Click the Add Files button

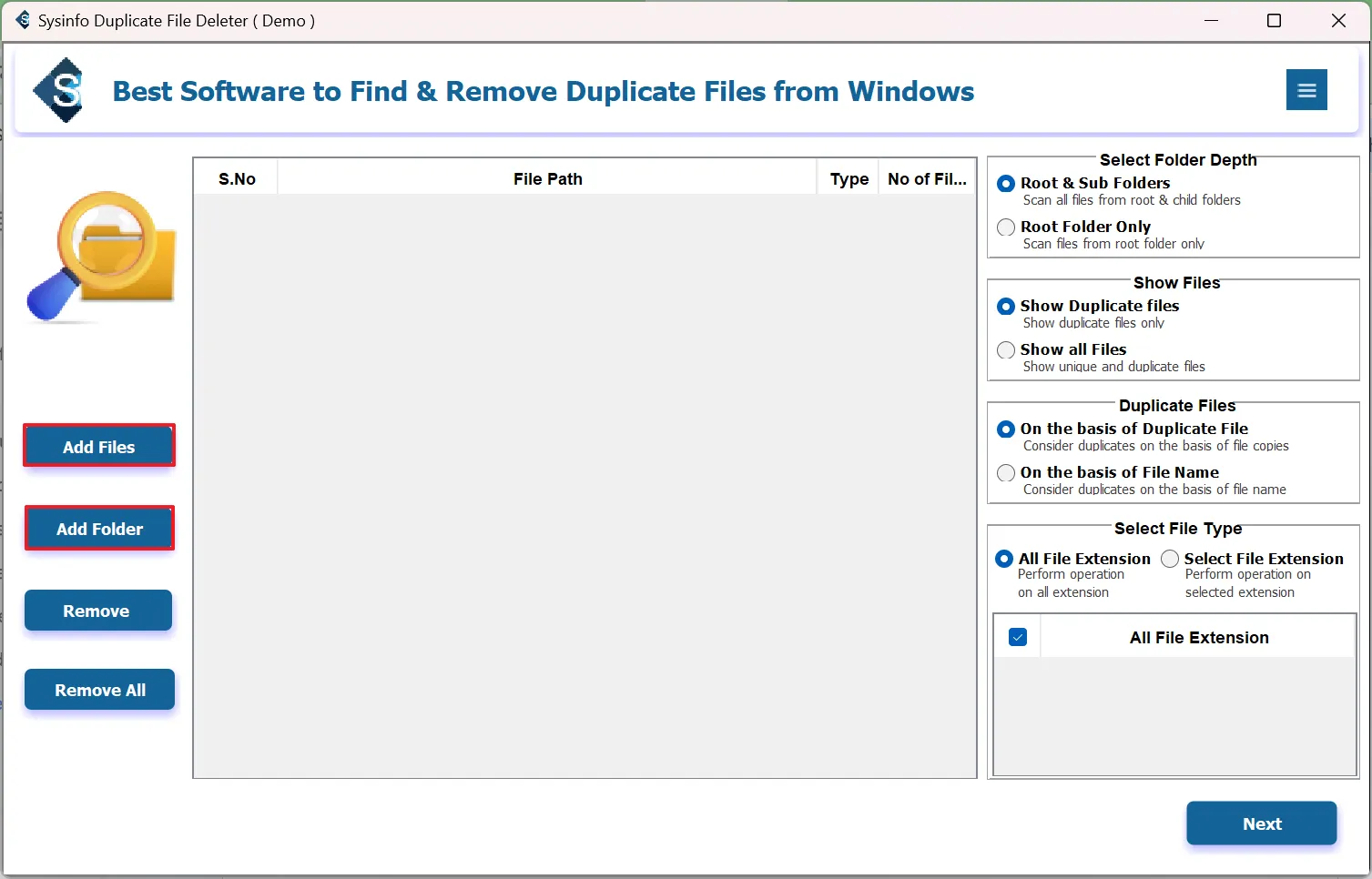[98, 447]
